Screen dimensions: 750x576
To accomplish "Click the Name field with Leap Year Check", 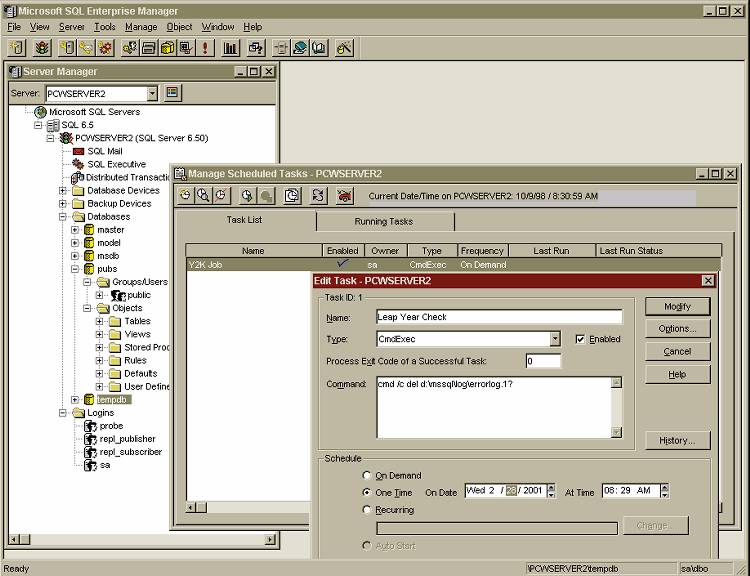I will (499, 317).
